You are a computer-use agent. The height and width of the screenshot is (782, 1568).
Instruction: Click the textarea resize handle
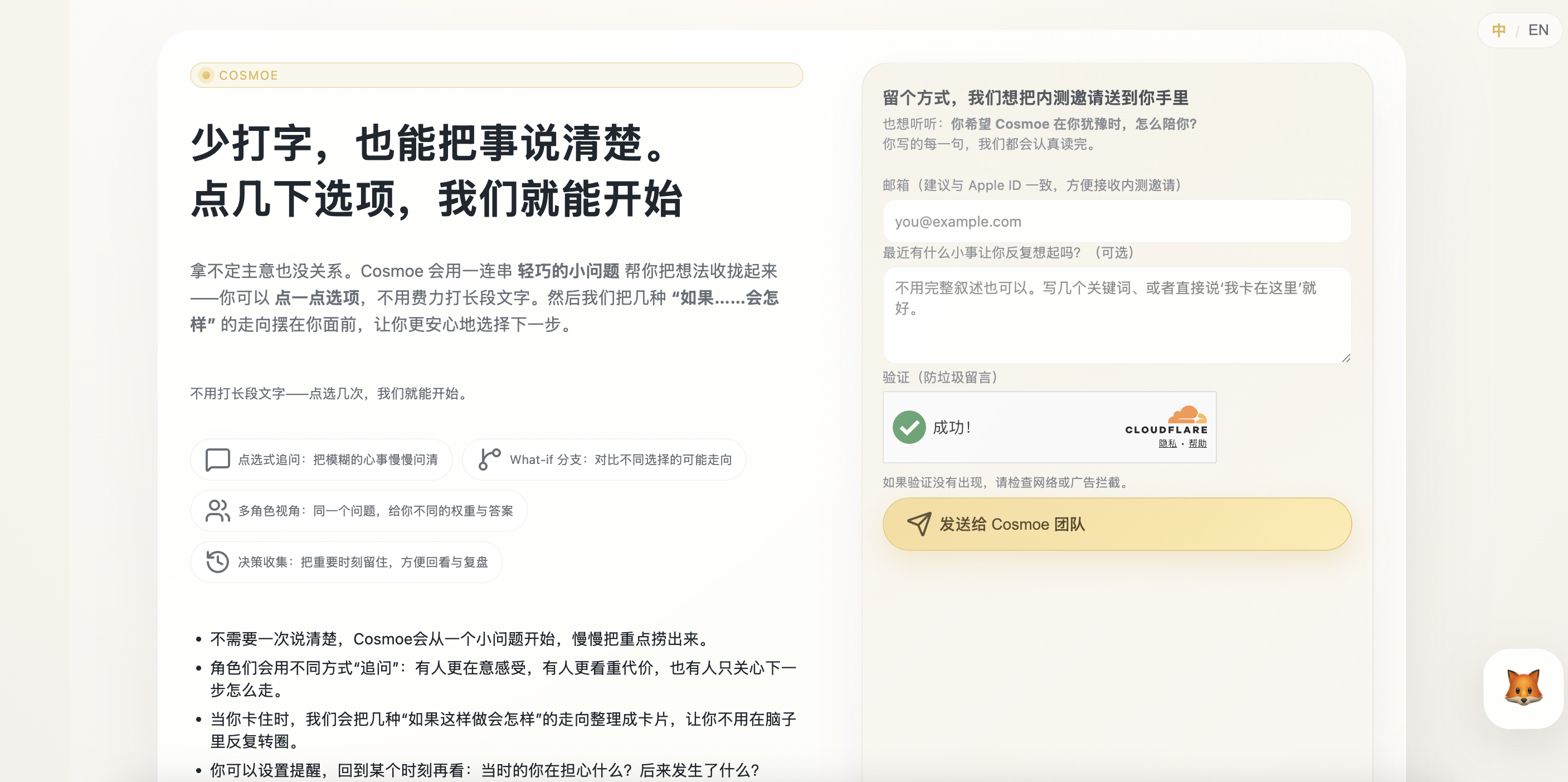1346,359
